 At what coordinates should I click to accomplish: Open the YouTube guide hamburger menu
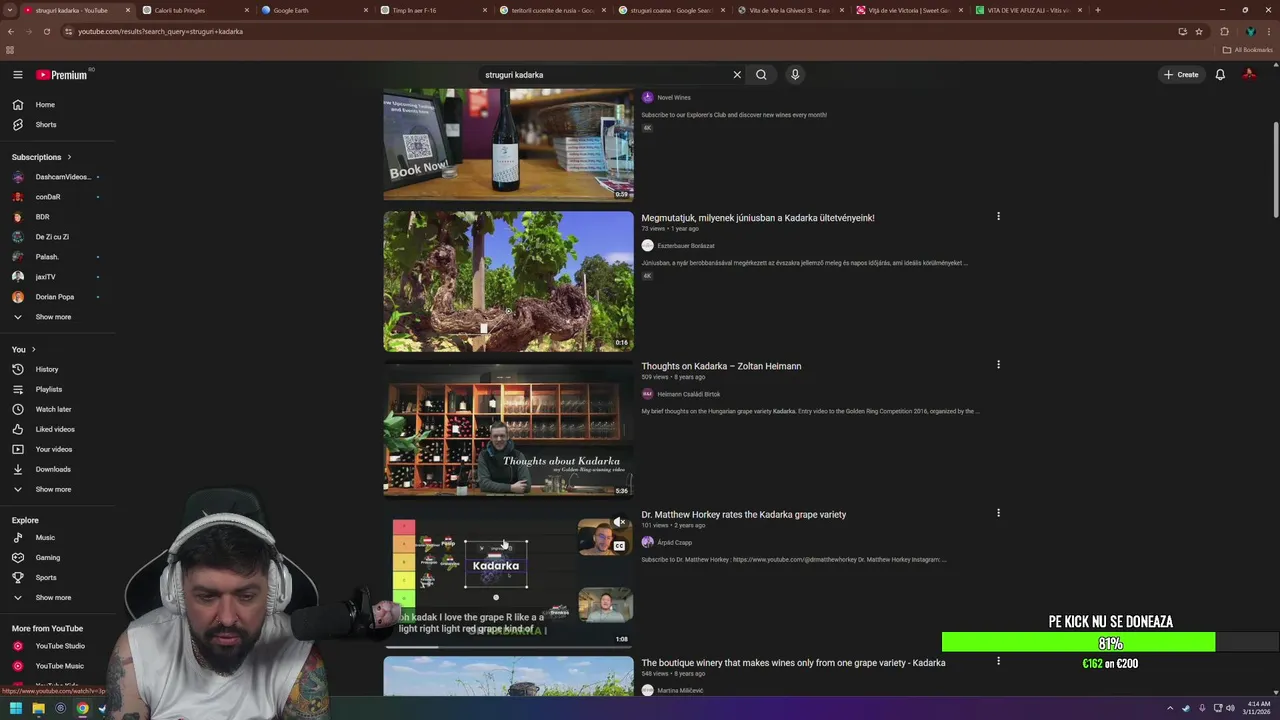[x=17, y=75]
